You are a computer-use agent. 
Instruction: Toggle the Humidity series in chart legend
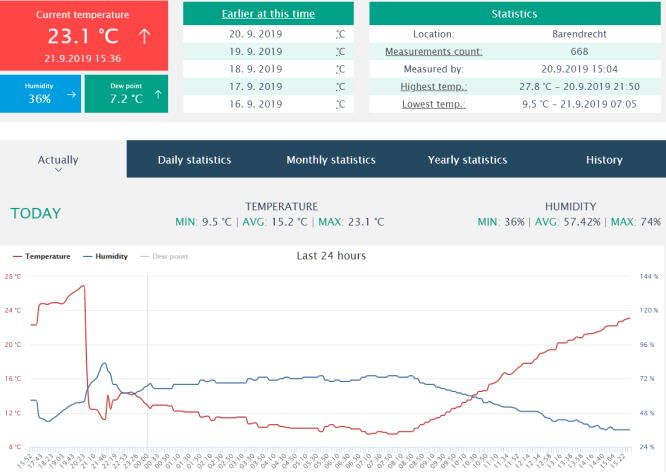105,257
